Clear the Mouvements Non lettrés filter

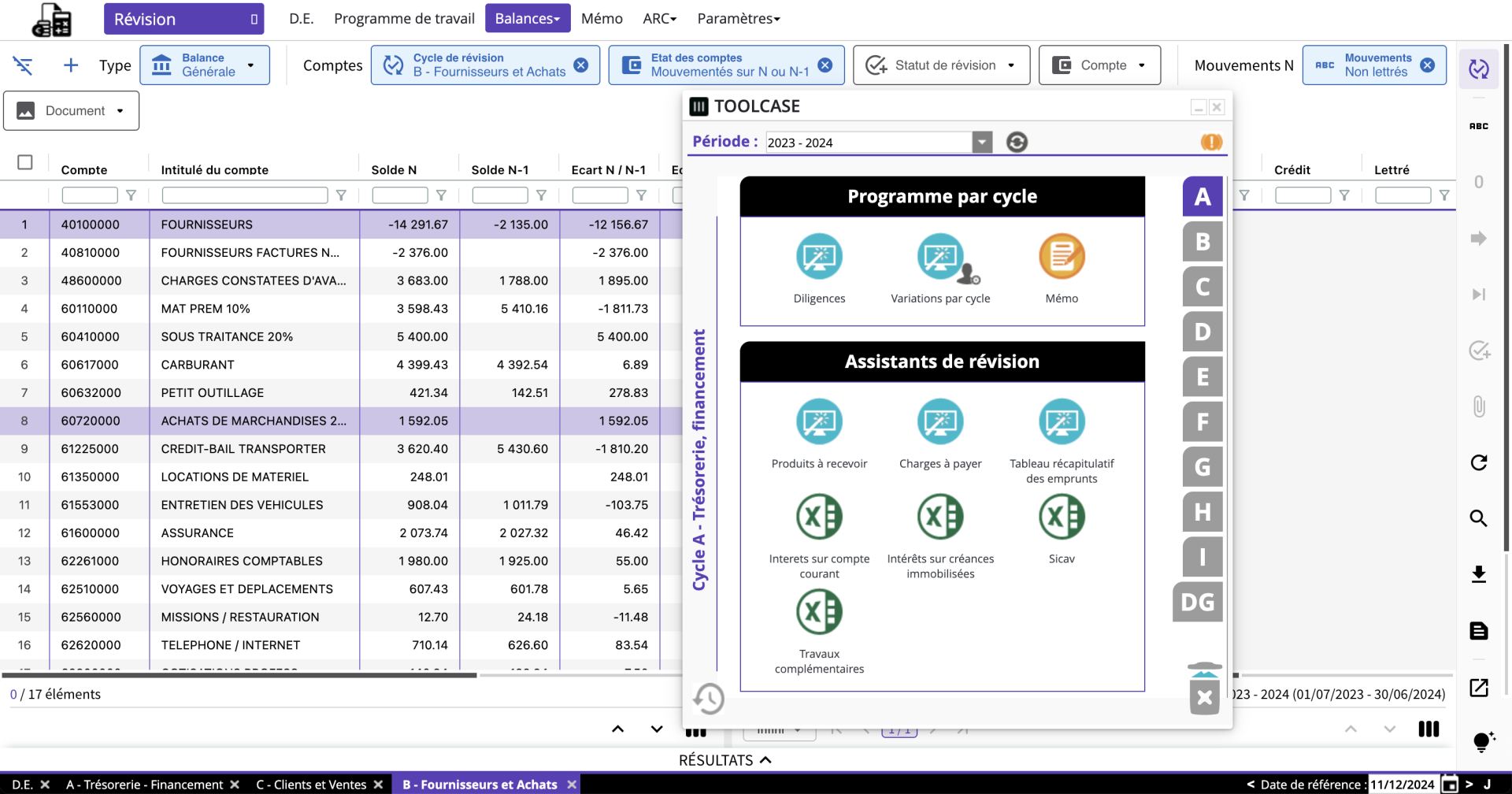[1427, 65]
